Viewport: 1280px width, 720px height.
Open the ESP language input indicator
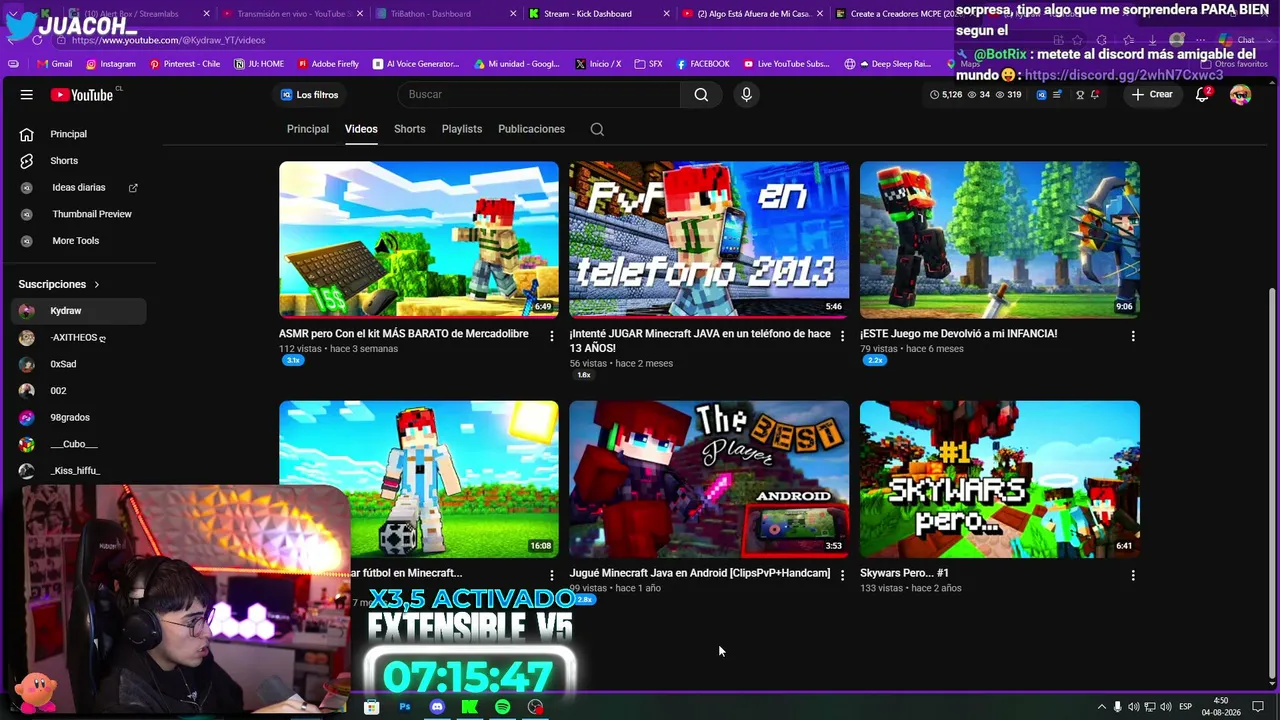[1185, 707]
